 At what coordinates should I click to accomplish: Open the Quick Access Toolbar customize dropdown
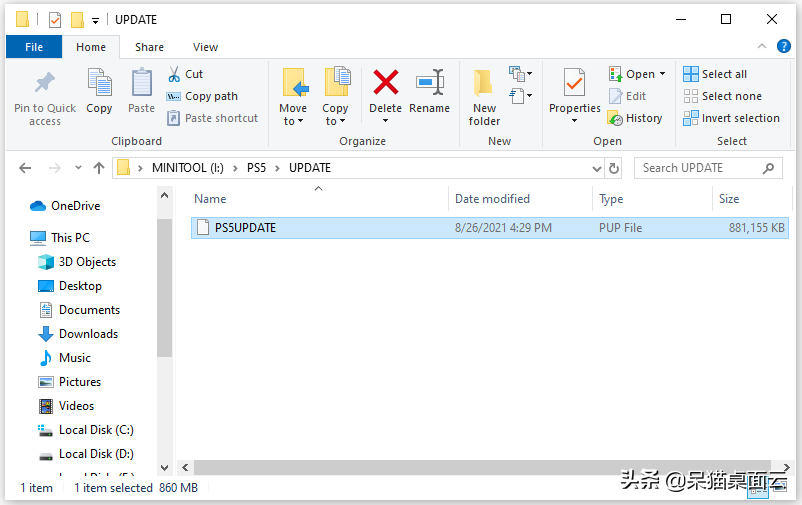click(95, 20)
